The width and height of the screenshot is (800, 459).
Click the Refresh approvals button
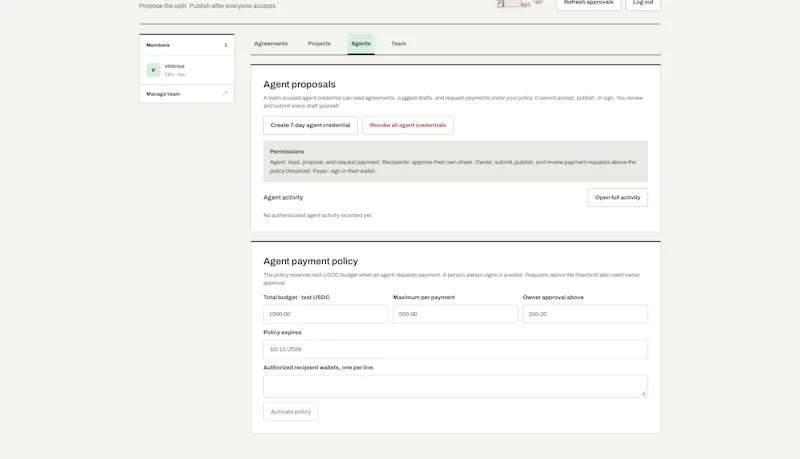coord(588,3)
